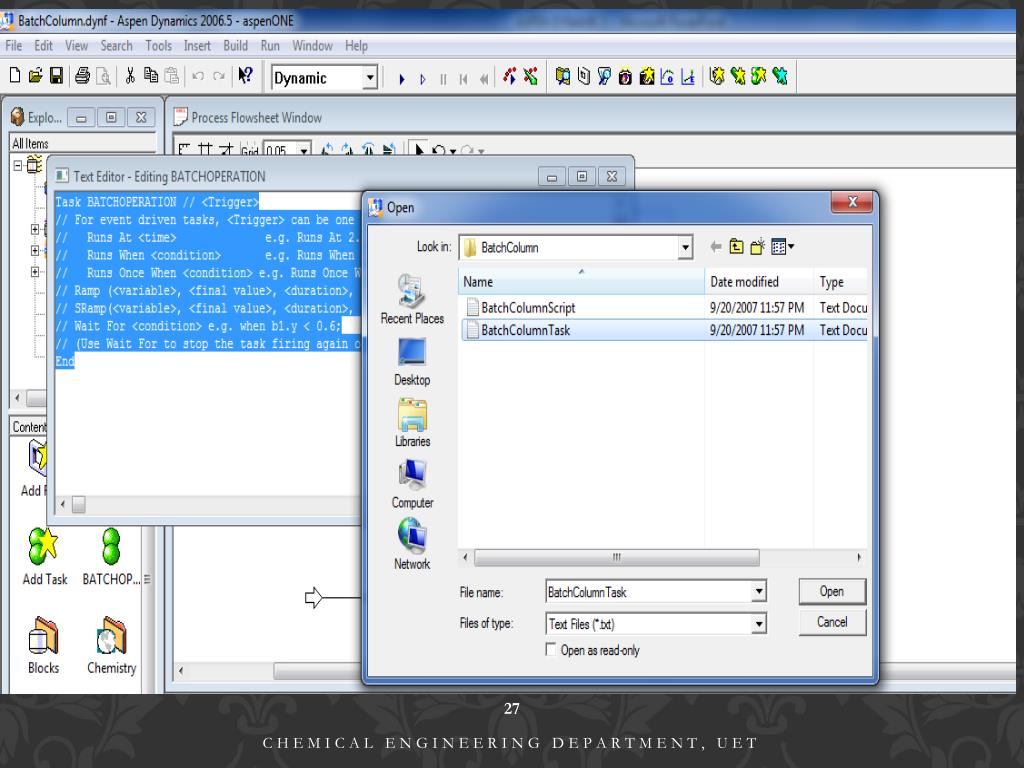Open the Run menu
The image size is (1024, 768).
[270, 46]
